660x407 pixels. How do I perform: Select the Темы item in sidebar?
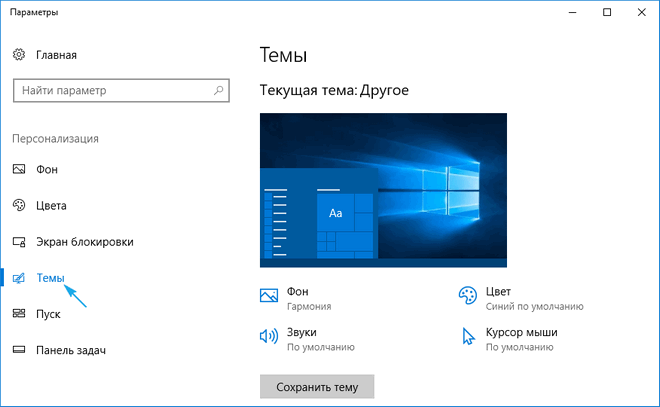click(50, 278)
